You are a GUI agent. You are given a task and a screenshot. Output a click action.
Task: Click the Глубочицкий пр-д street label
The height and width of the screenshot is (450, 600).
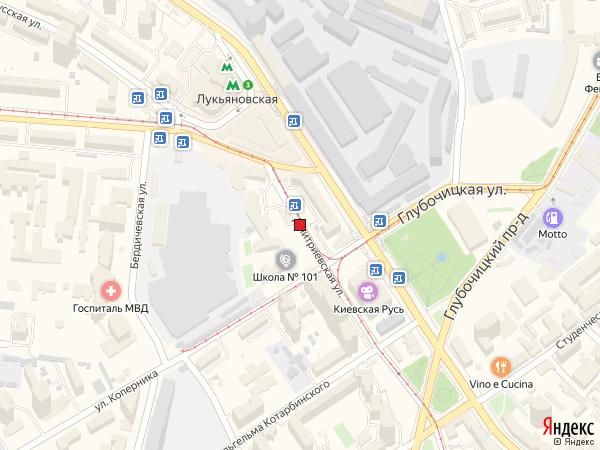(x=487, y=266)
